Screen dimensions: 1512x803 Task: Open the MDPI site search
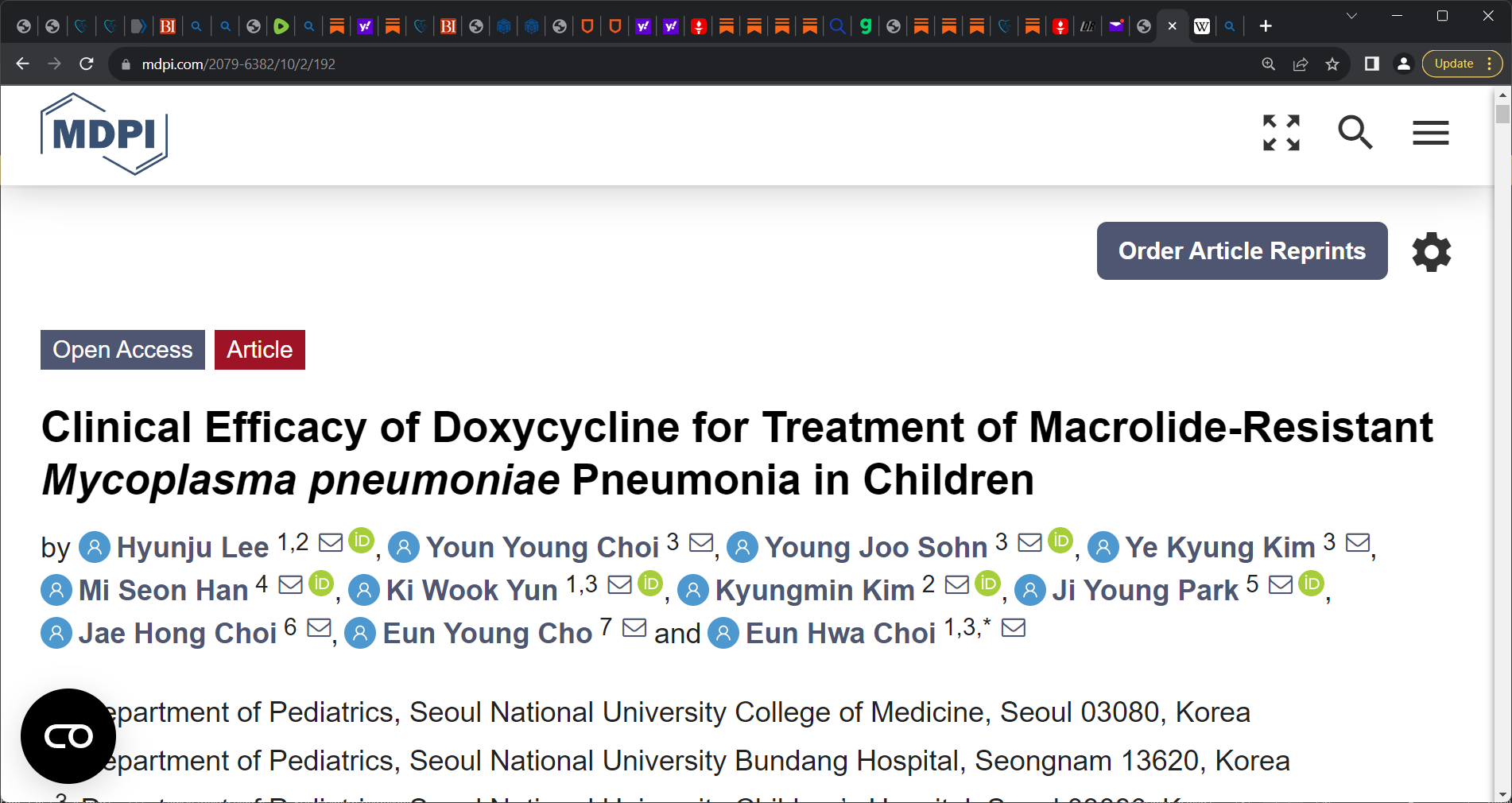coord(1355,133)
